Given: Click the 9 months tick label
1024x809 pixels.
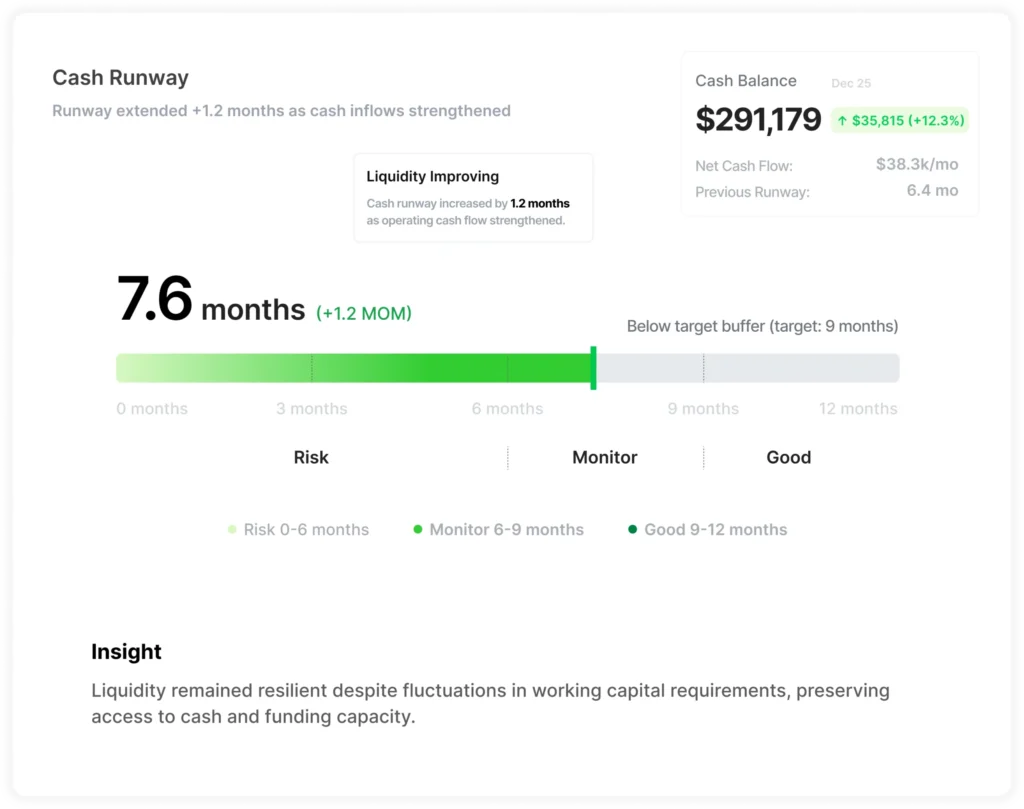Looking at the screenshot, I should click(x=703, y=409).
